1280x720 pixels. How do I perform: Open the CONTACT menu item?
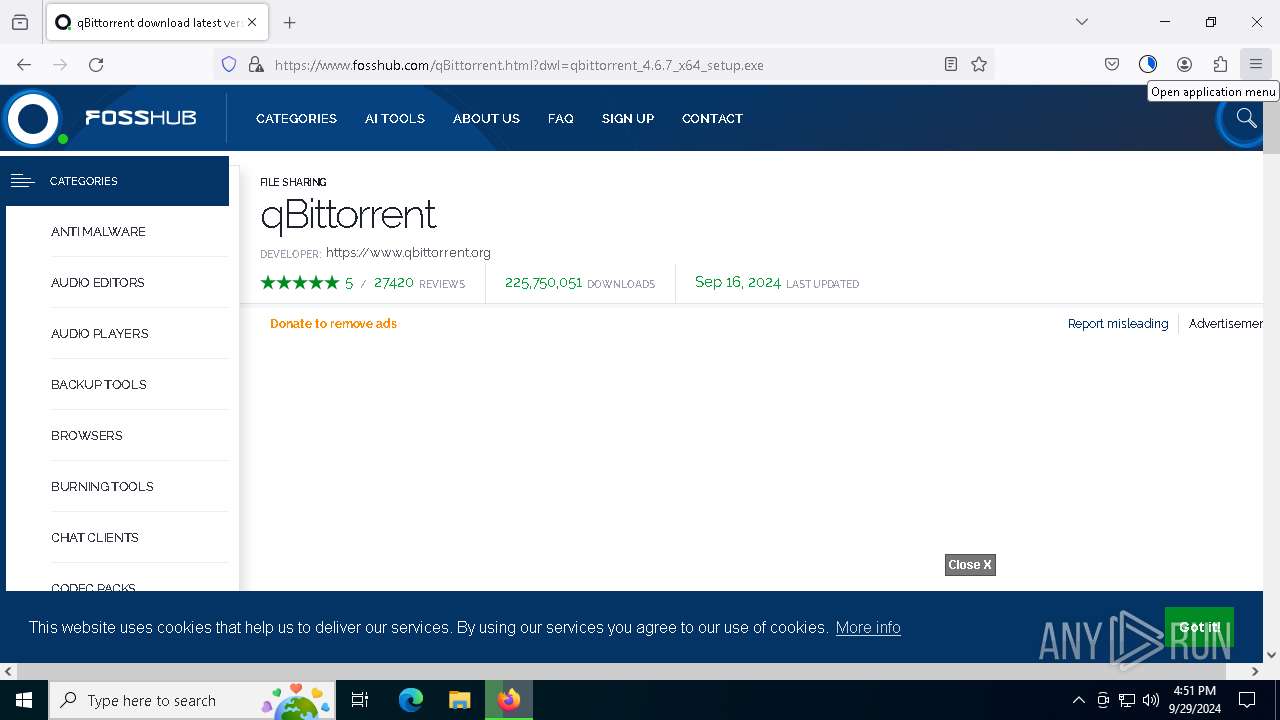(712, 118)
